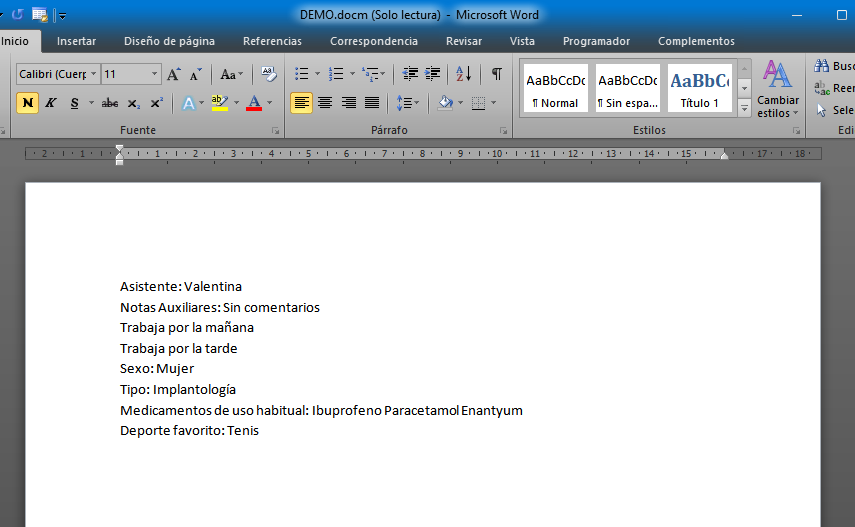855x527 pixels.
Task: Open the Referencias ribbon tab
Action: pos(272,41)
